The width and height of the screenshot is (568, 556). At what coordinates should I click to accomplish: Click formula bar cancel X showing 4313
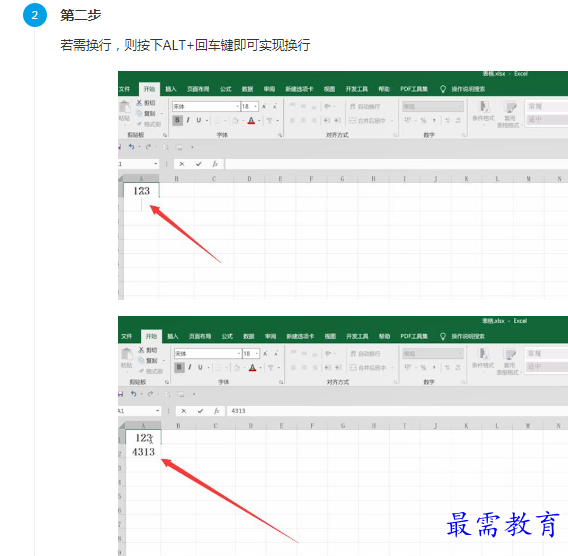pos(184,411)
